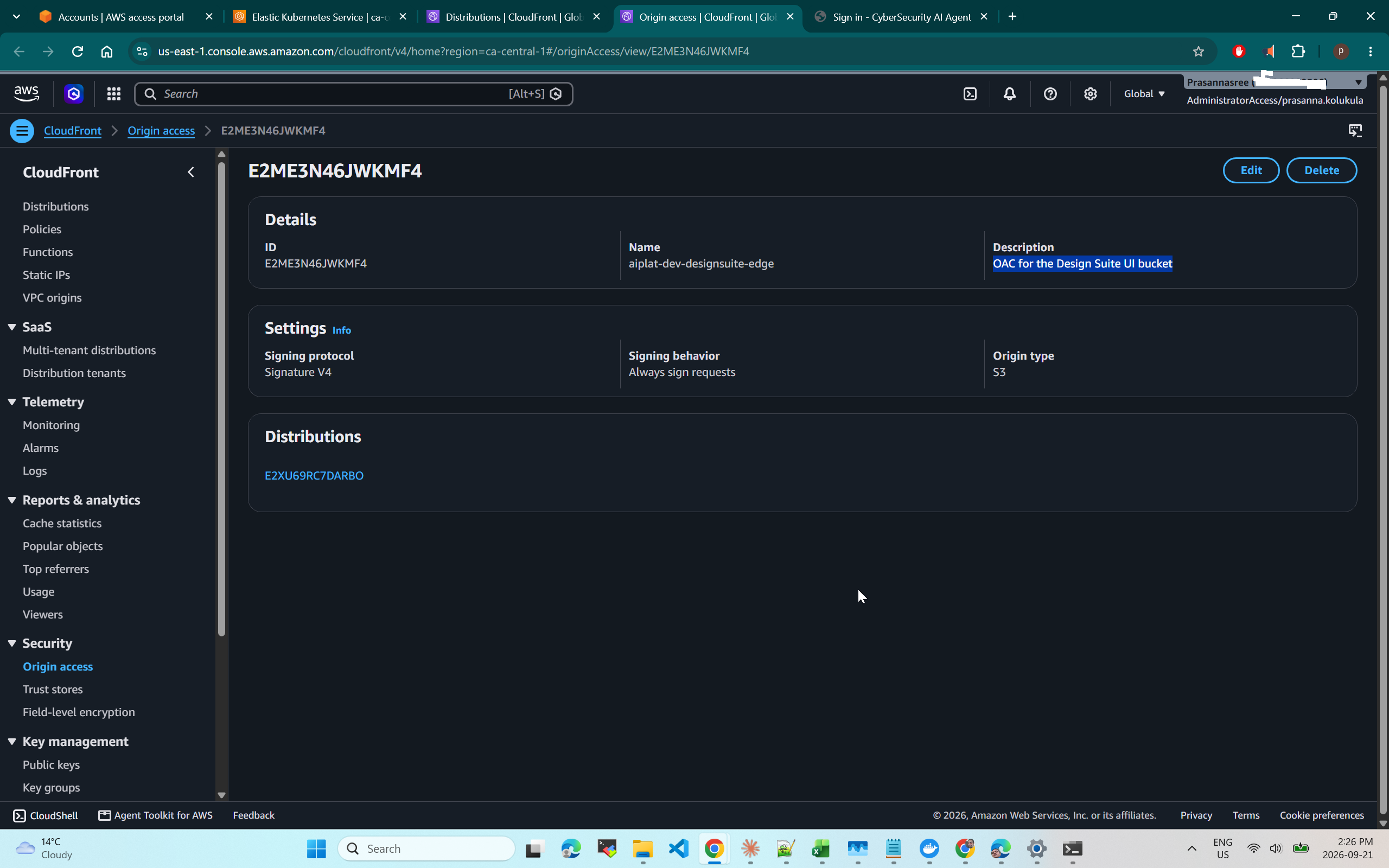
Task: Collapse the SaaS navigation section
Action: [11, 327]
